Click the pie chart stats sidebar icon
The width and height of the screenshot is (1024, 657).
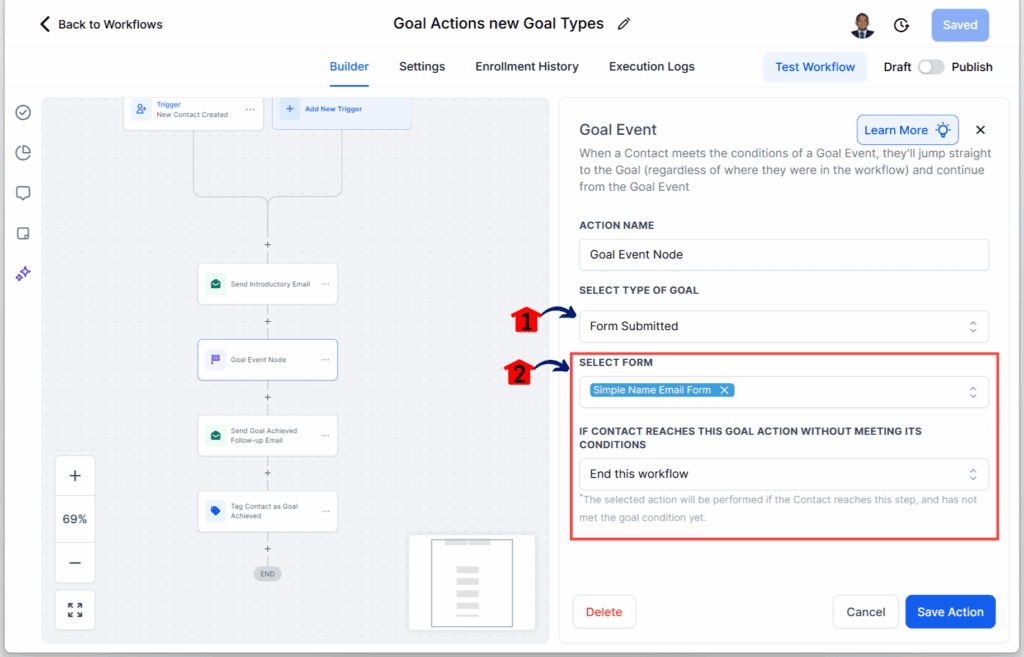tap(23, 153)
